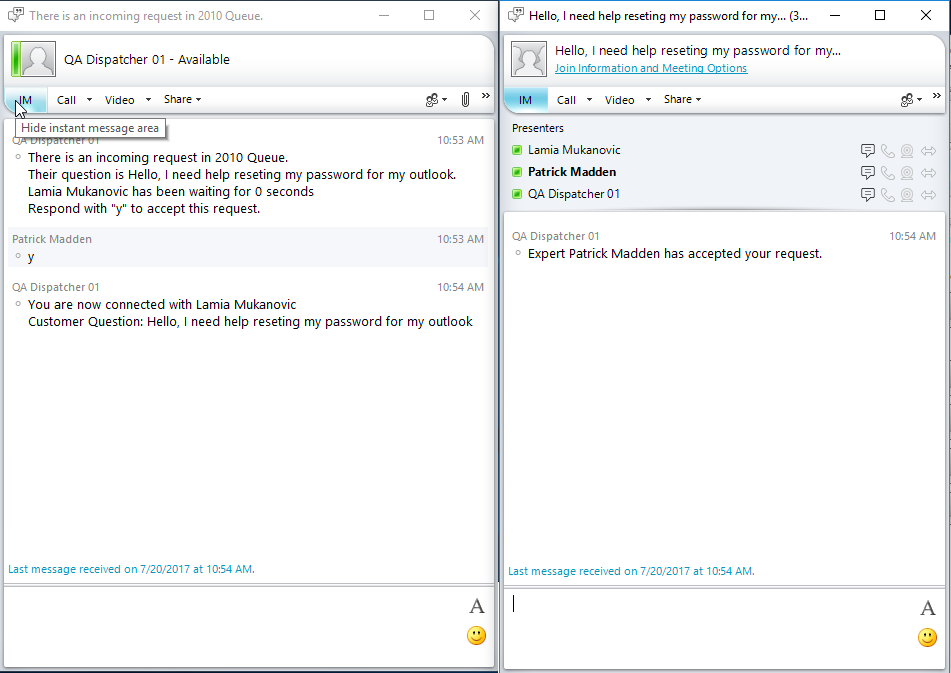Click IM icon for QA Dispatcher 01
Screen dimensions: 951x673
point(868,194)
